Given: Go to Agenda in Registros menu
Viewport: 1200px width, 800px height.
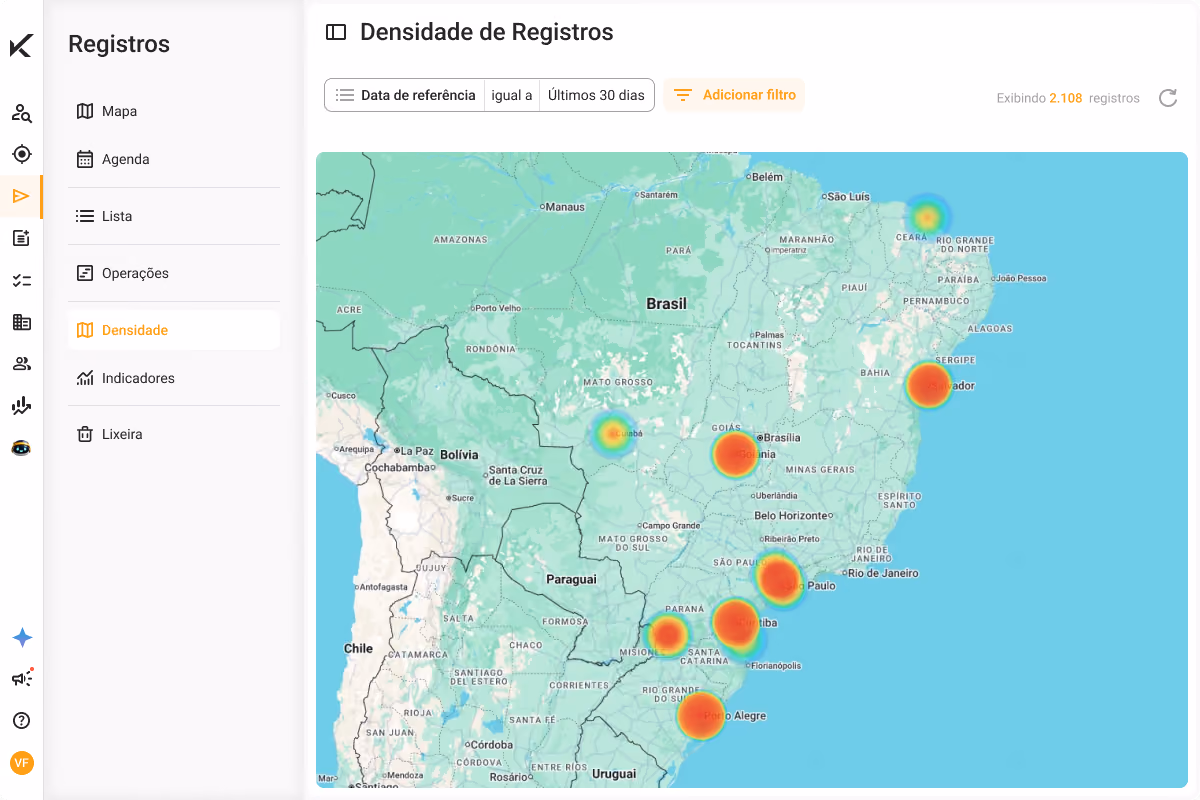Looking at the screenshot, I should click(x=174, y=159).
